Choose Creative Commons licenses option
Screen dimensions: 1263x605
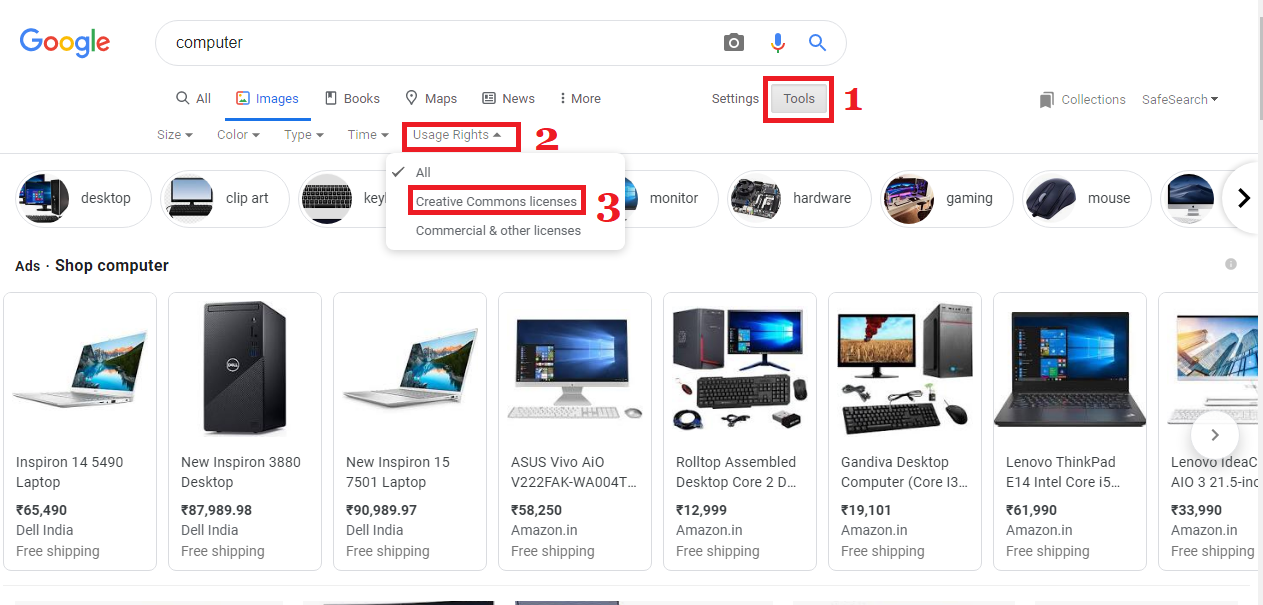click(x=496, y=201)
